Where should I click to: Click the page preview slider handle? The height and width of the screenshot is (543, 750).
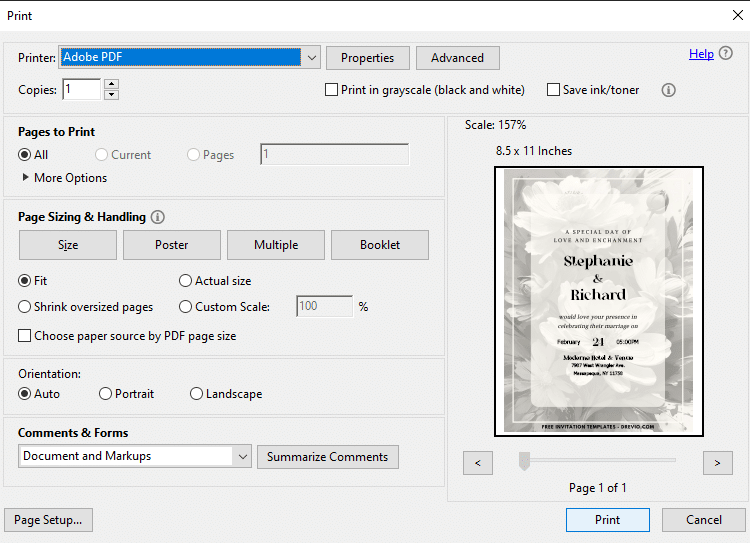pos(525,461)
